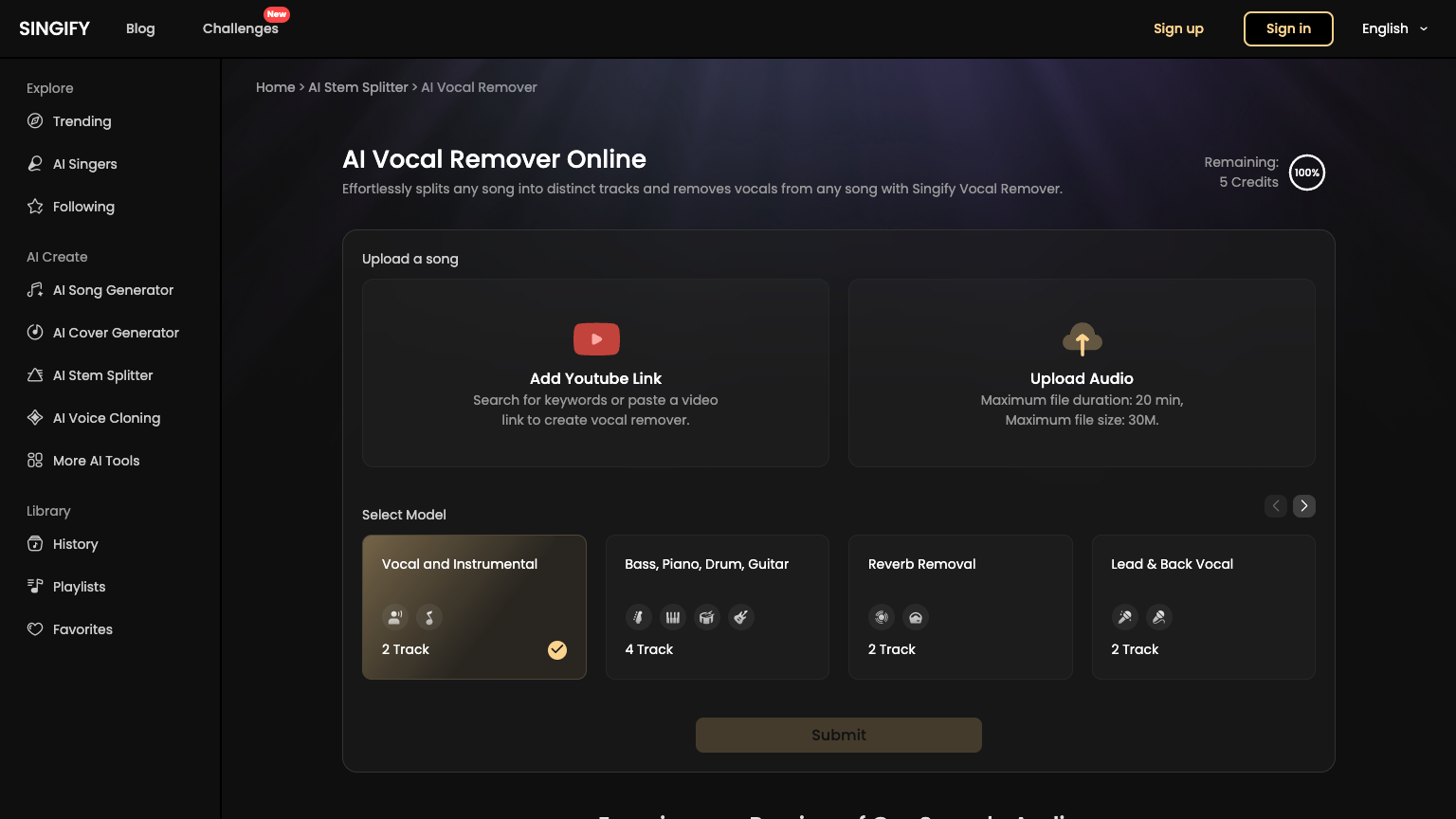Viewport: 1456px width, 819px height.
Task: Switch to the Blog section
Action: [140, 28]
